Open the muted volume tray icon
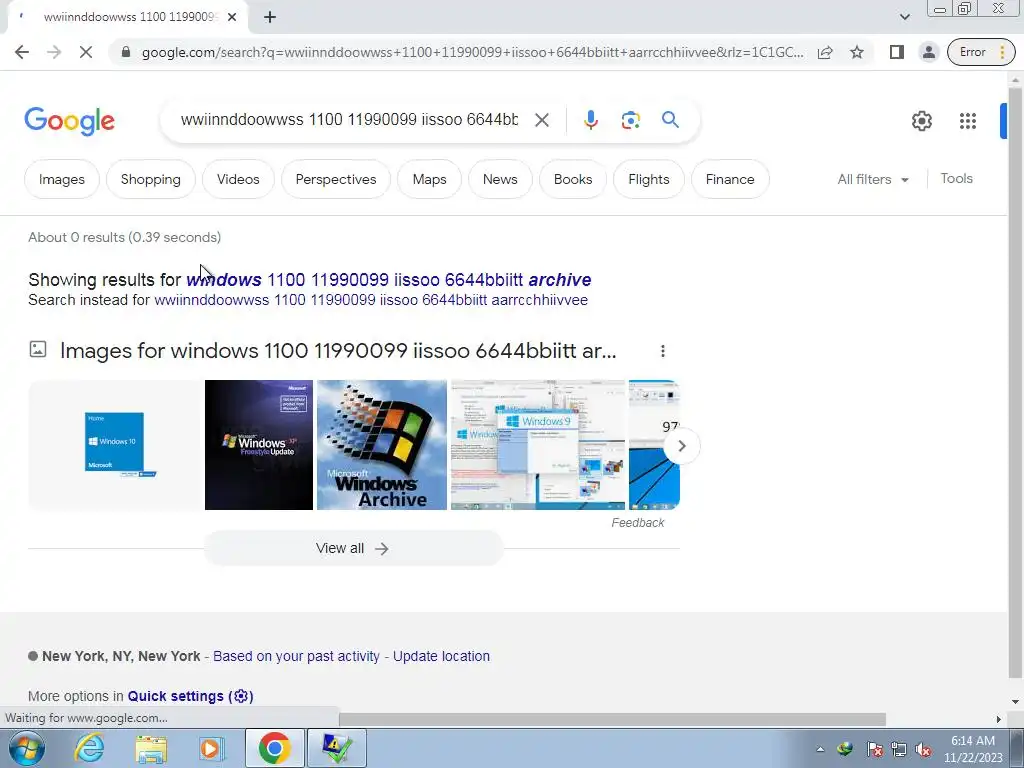 923,749
